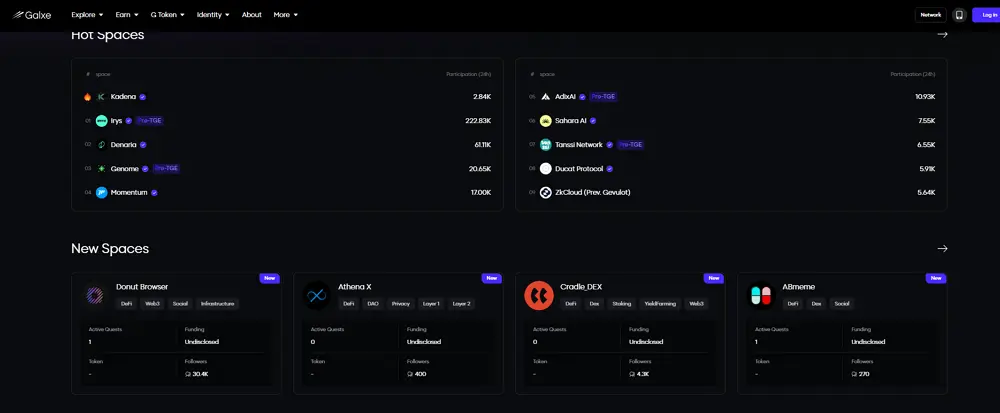Click the Denaria space logo

101,145
